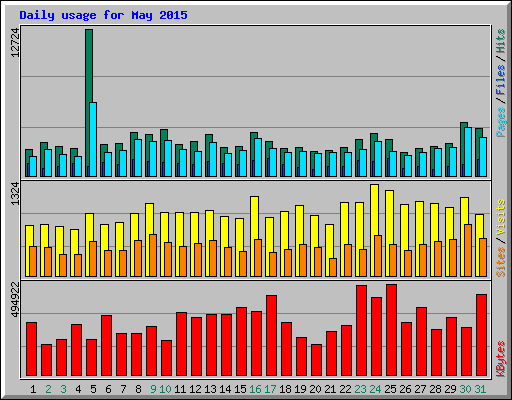Click green day label 3 on the x-axis

[63, 389]
